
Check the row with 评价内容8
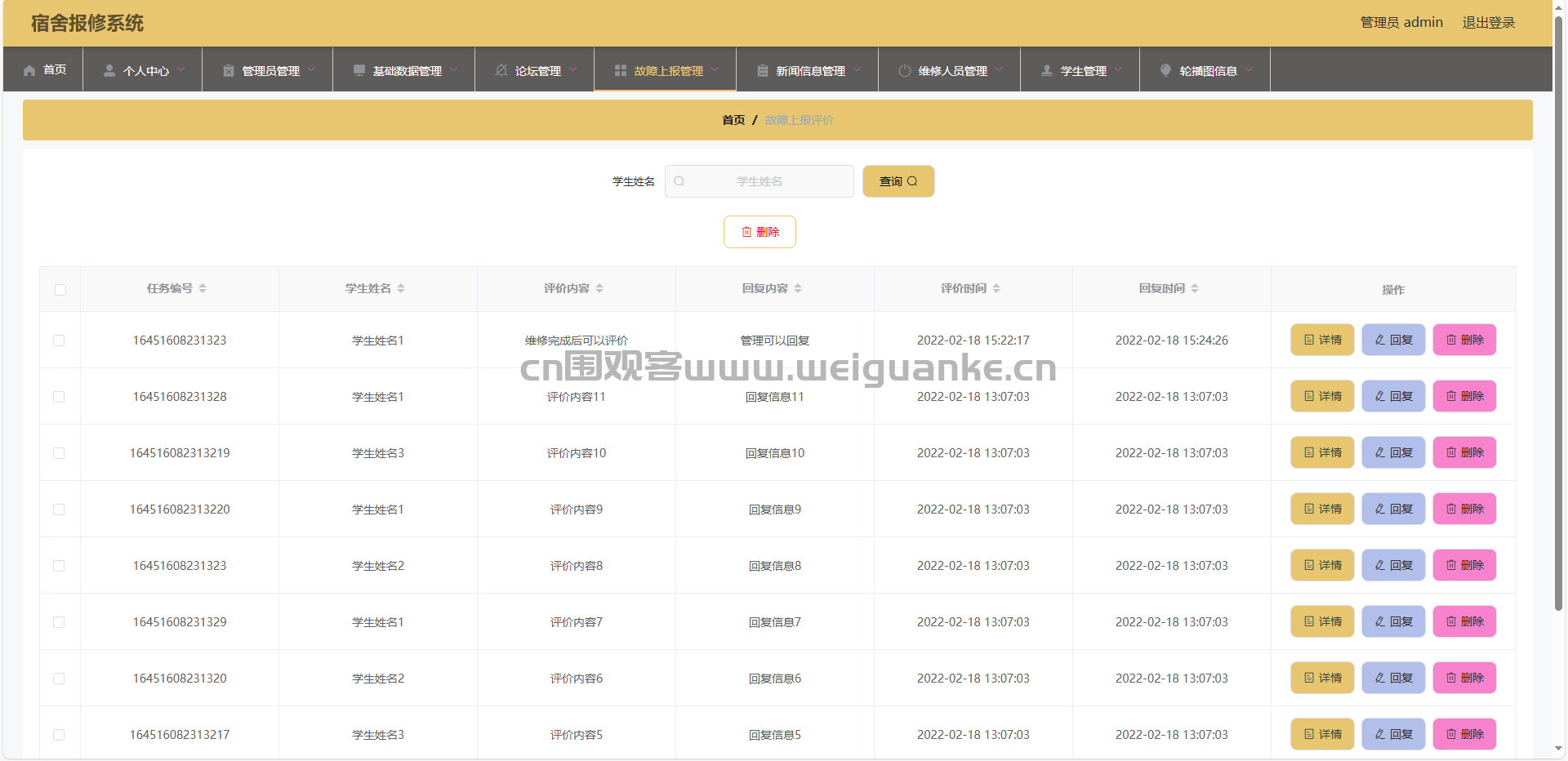(59, 566)
